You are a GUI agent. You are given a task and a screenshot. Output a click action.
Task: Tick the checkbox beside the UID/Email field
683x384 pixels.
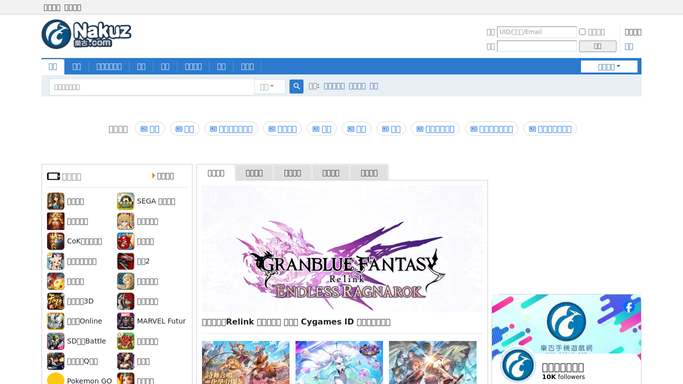coord(582,32)
